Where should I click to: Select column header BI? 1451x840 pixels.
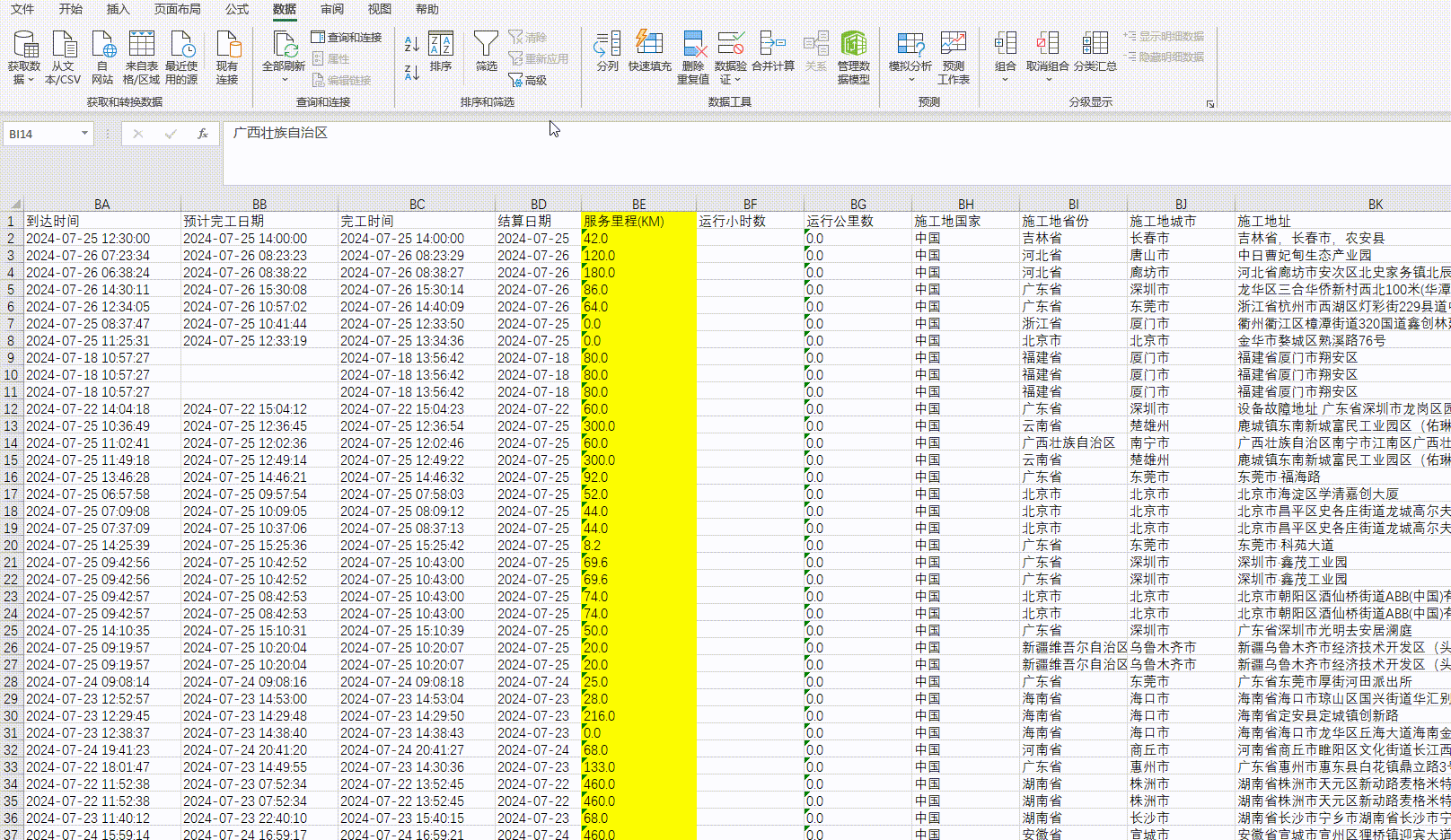(x=1074, y=204)
